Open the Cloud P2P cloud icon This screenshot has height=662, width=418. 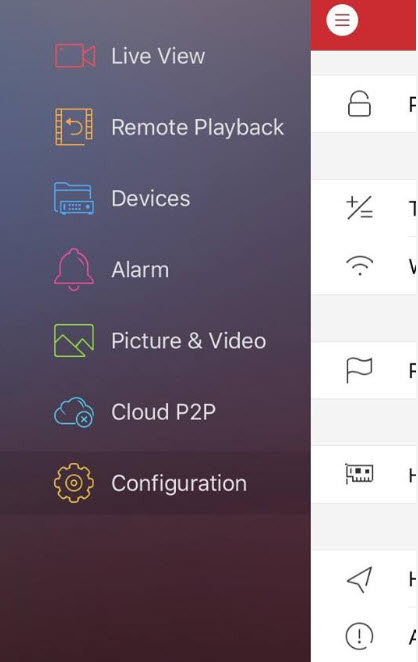[x=74, y=412]
